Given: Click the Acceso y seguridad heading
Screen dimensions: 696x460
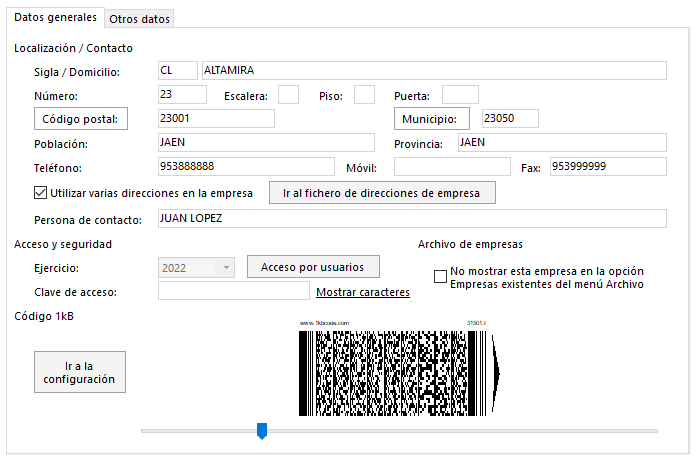Looking at the screenshot, I should (x=63, y=244).
